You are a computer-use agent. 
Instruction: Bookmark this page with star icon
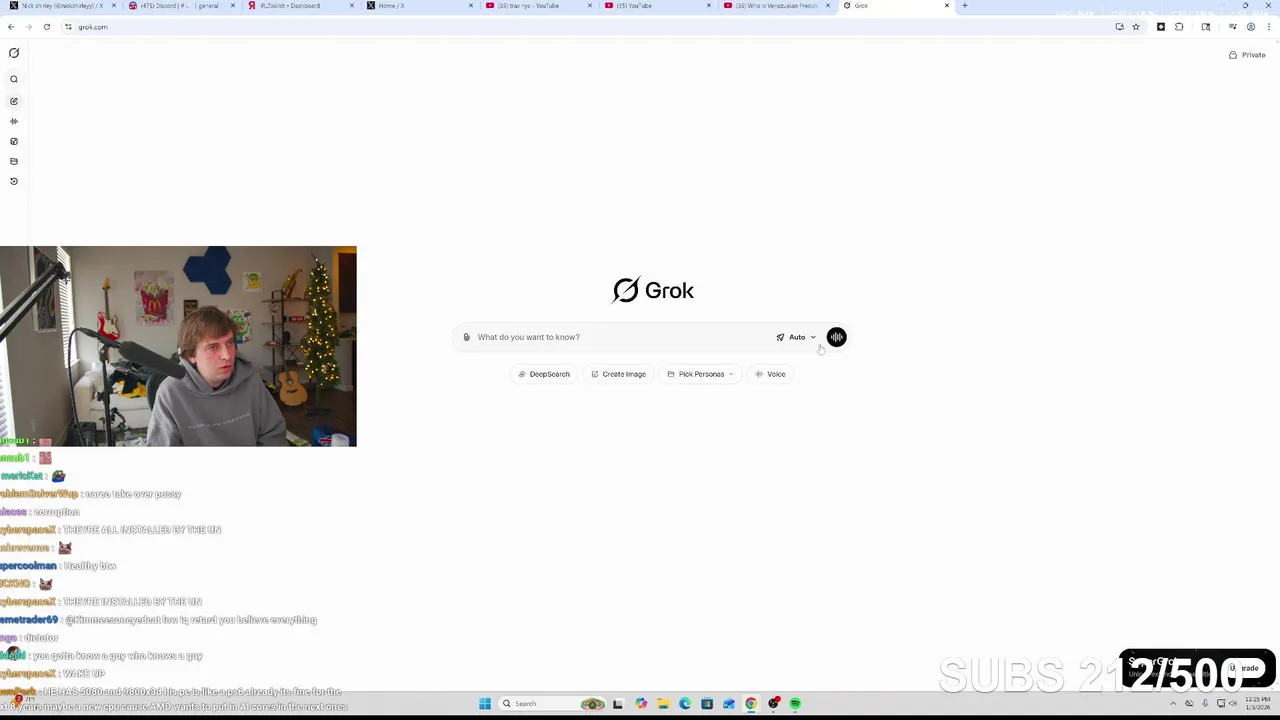[x=1136, y=27]
